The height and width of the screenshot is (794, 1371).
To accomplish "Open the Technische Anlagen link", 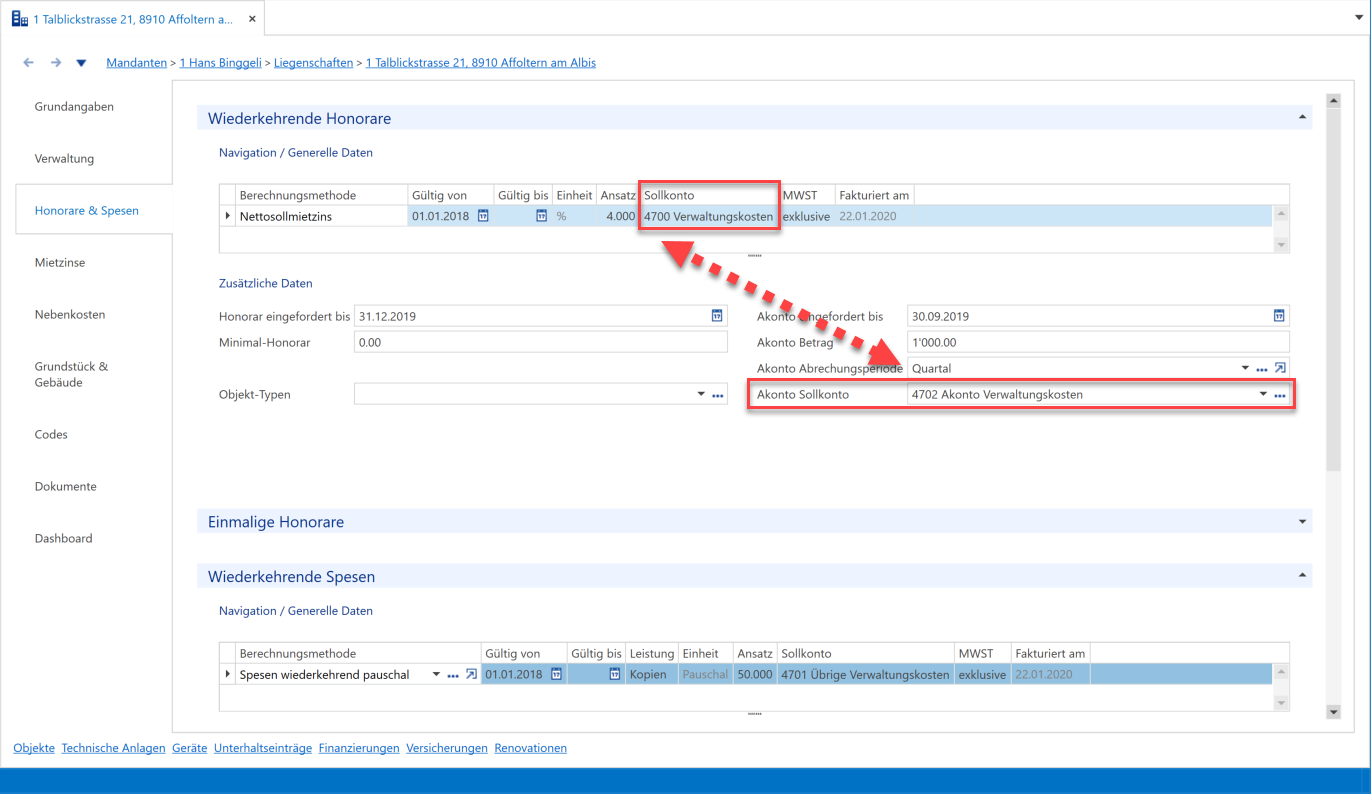I will (x=113, y=748).
